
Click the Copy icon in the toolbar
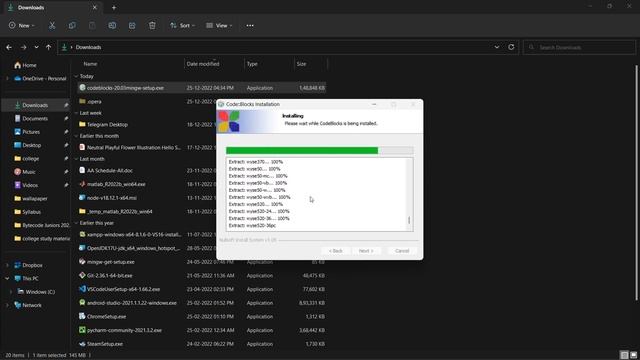point(72,25)
